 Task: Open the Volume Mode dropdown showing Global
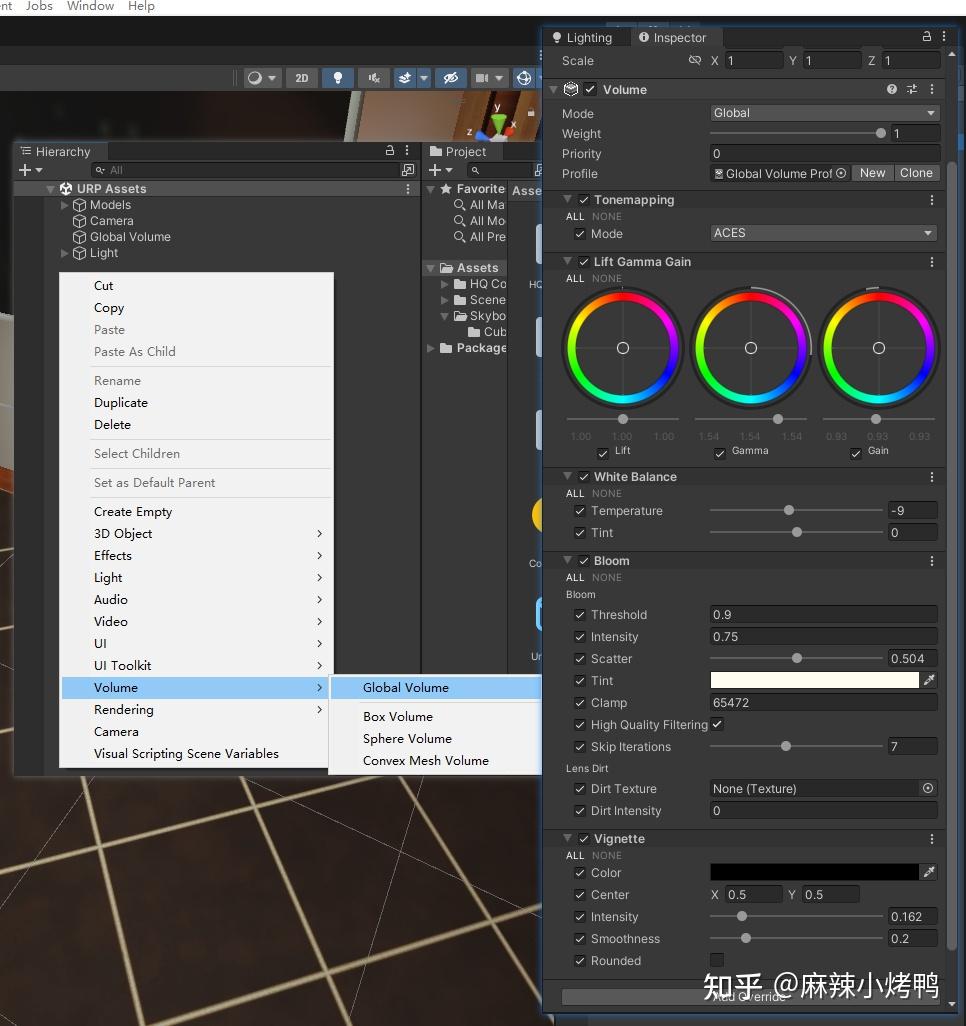[823, 113]
